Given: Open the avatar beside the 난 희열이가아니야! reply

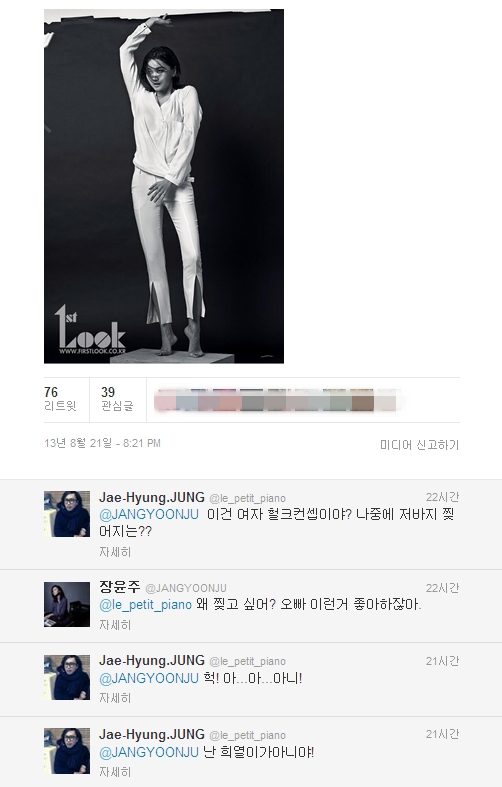Looking at the screenshot, I should 67,751.
